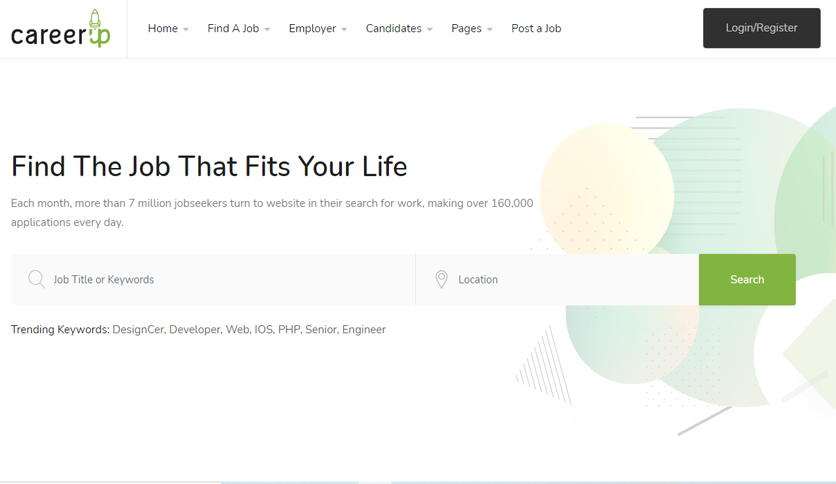The image size is (836, 484).
Task: Open the Pages menu
Action: pyautogui.click(x=466, y=28)
